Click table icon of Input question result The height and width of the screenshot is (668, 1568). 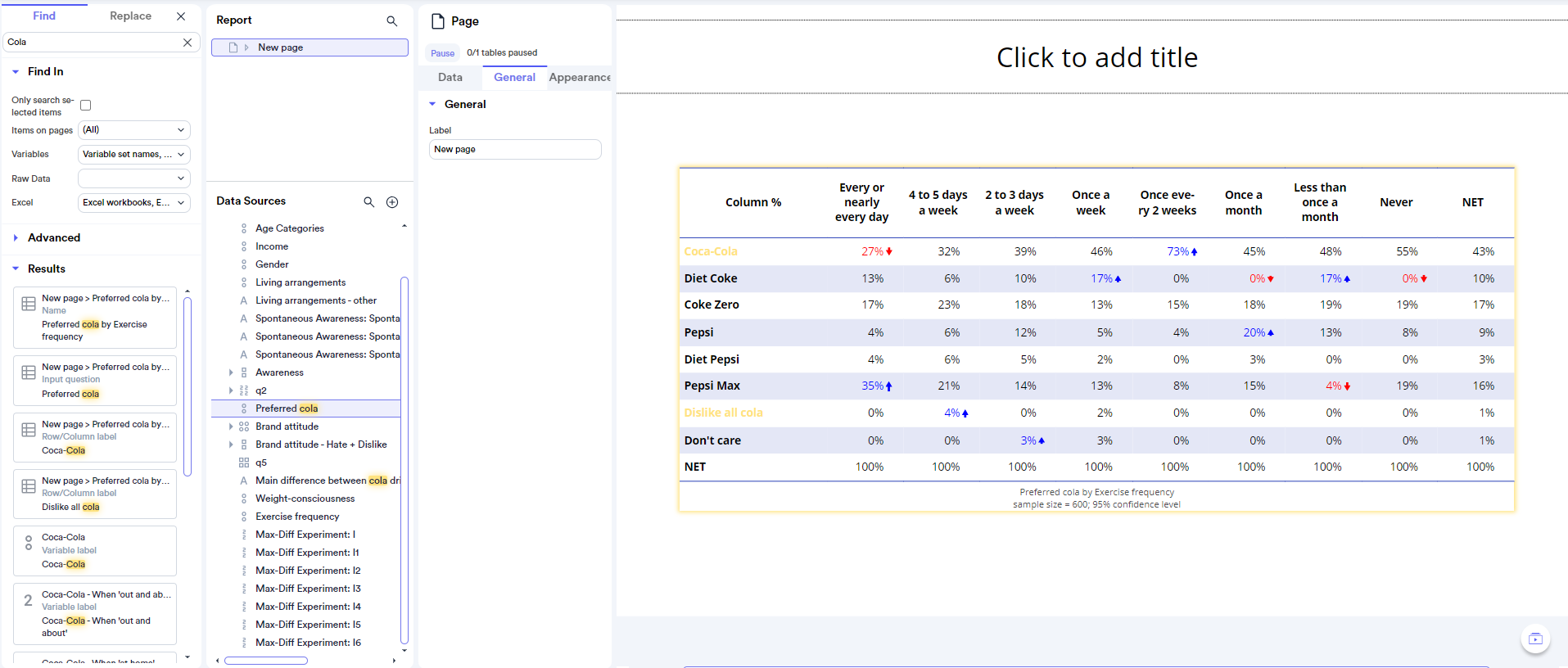point(29,372)
